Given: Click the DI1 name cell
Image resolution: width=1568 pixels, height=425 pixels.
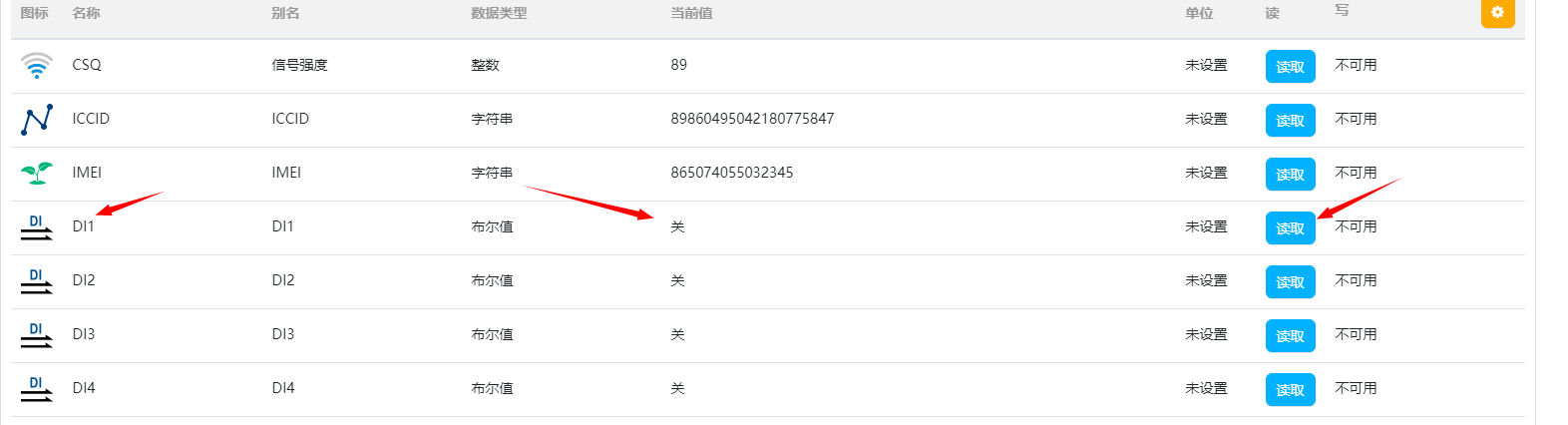Looking at the screenshot, I should [x=83, y=226].
